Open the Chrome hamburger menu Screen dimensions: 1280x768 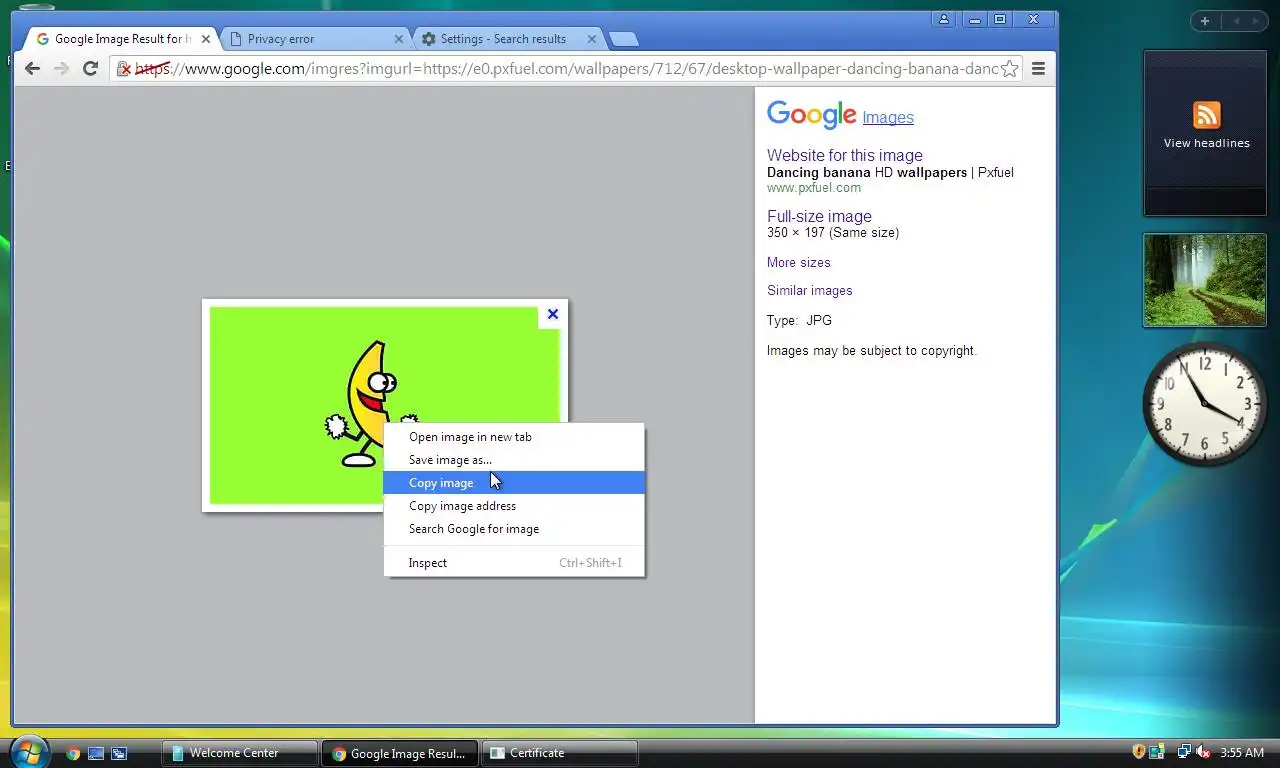coord(1038,69)
